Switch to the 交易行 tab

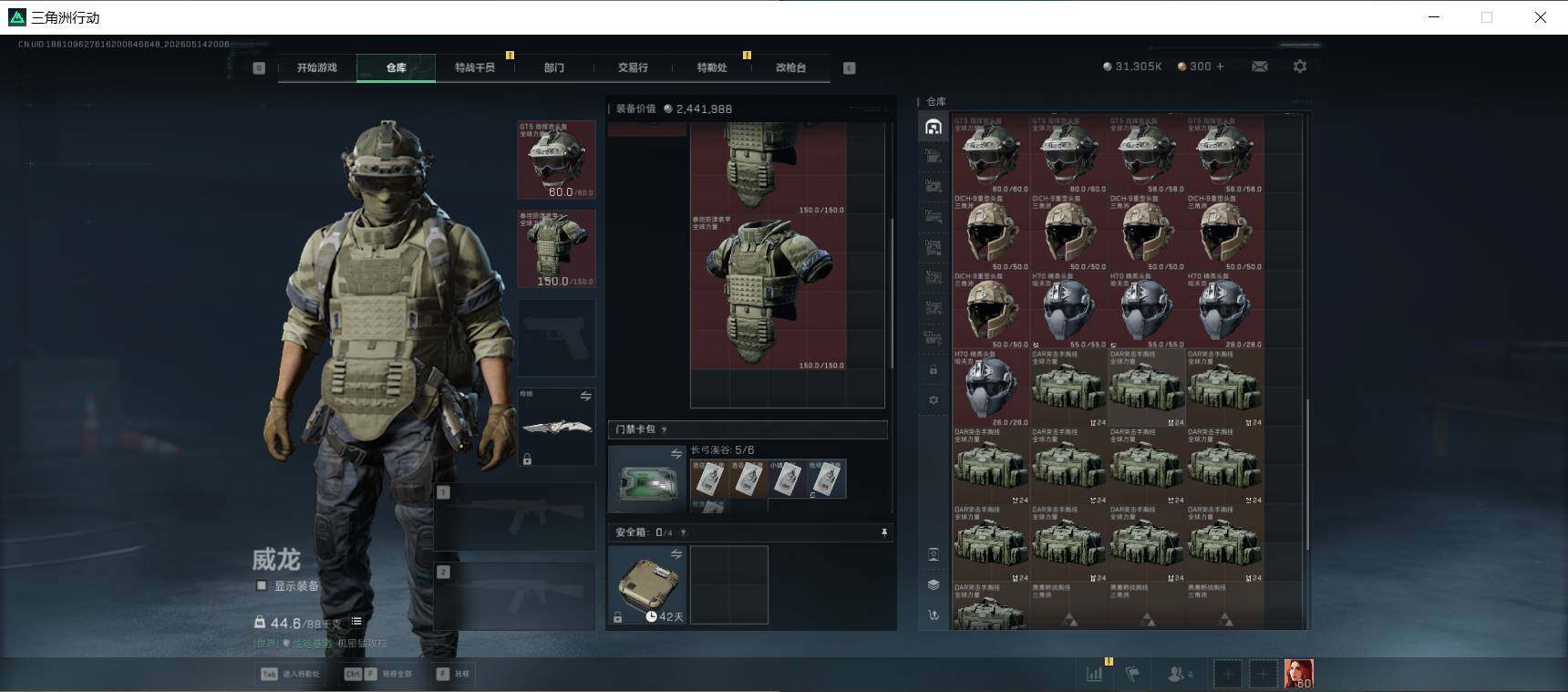633,67
